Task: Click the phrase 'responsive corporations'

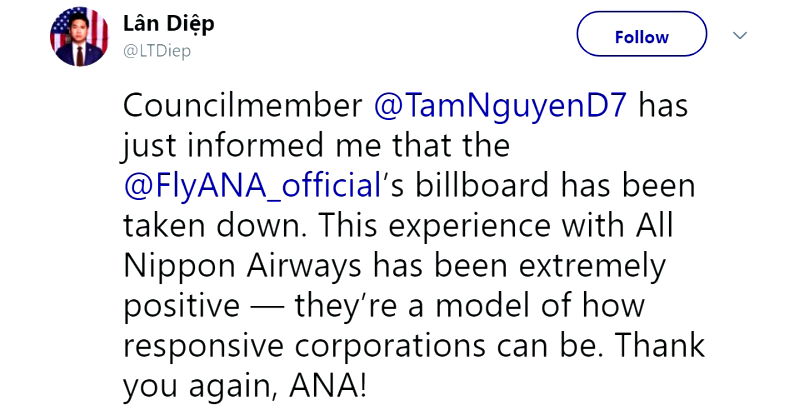Action: pyautogui.click(x=305, y=348)
